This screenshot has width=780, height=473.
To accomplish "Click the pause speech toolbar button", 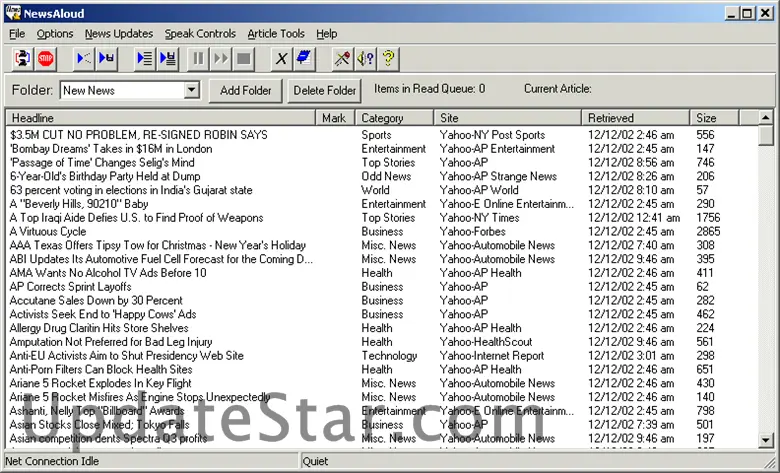I will (x=198, y=59).
